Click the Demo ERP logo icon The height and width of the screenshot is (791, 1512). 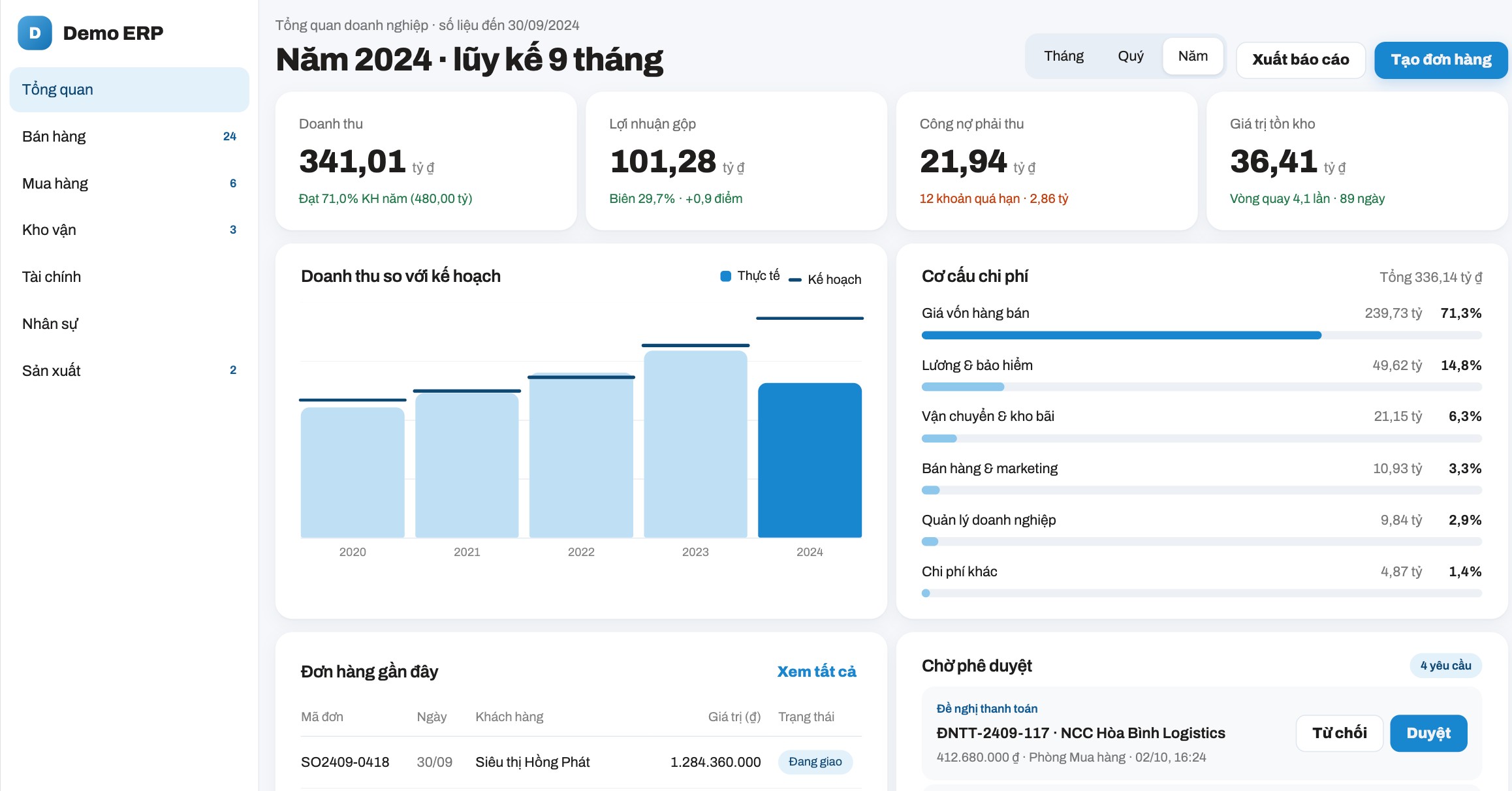click(35, 33)
